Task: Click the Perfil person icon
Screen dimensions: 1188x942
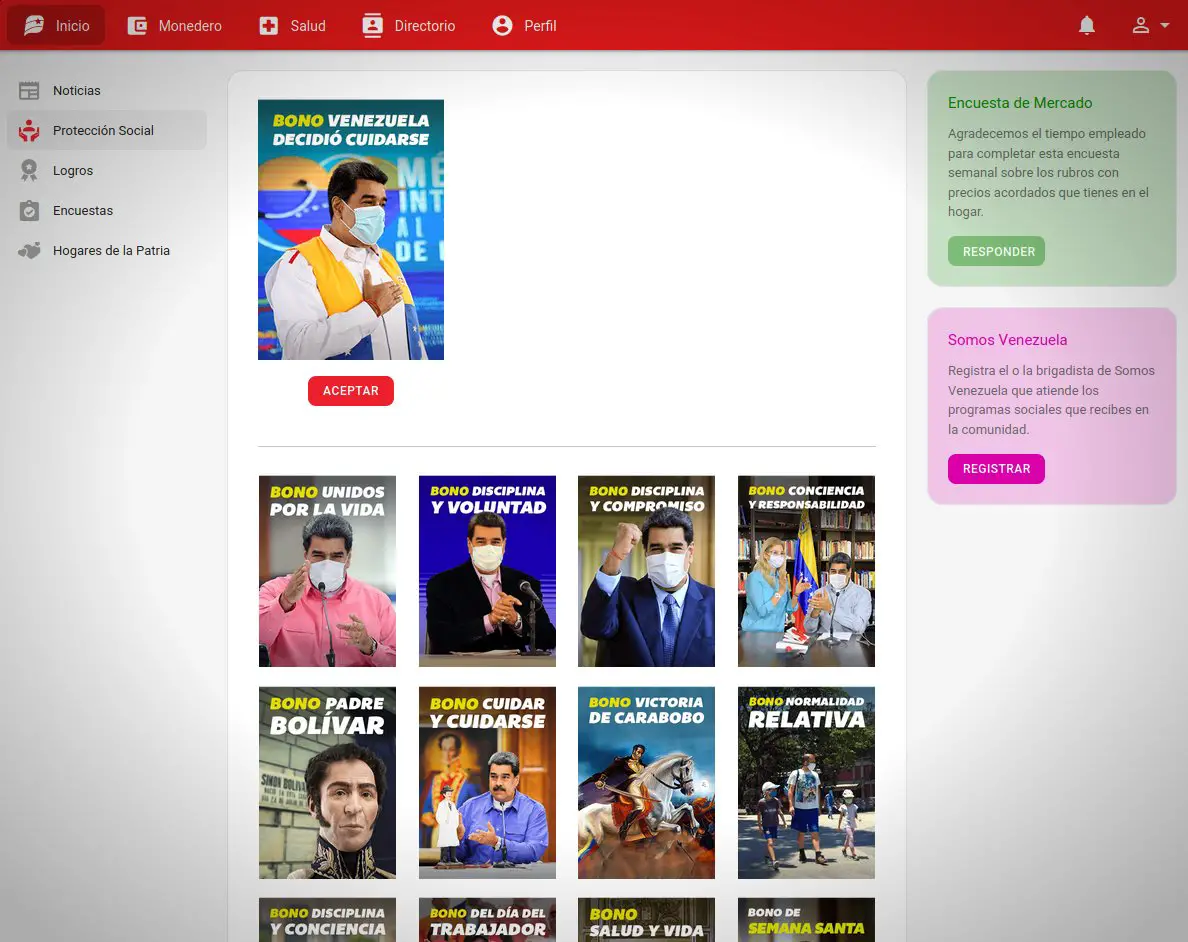Action: (x=502, y=26)
